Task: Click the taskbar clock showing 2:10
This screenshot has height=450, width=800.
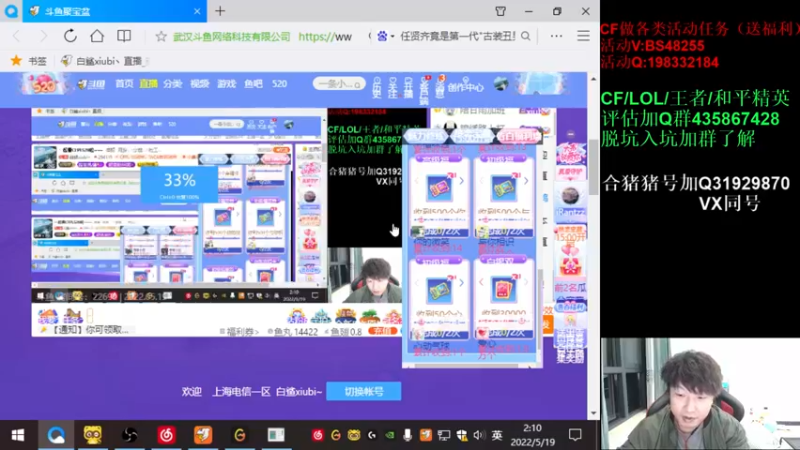Action: (x=533, y=435)
